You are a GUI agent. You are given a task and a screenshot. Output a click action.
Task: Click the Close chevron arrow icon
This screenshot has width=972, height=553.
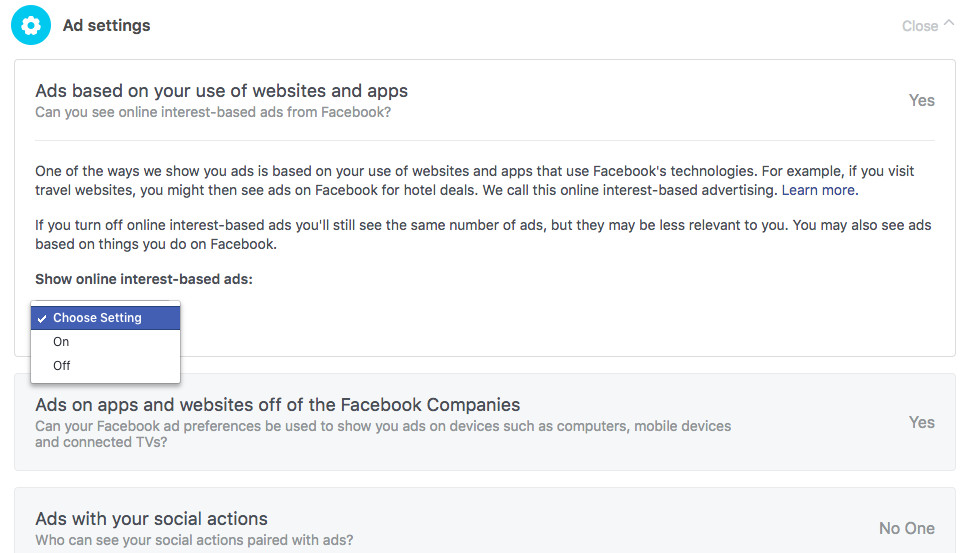tap(948, 24)
